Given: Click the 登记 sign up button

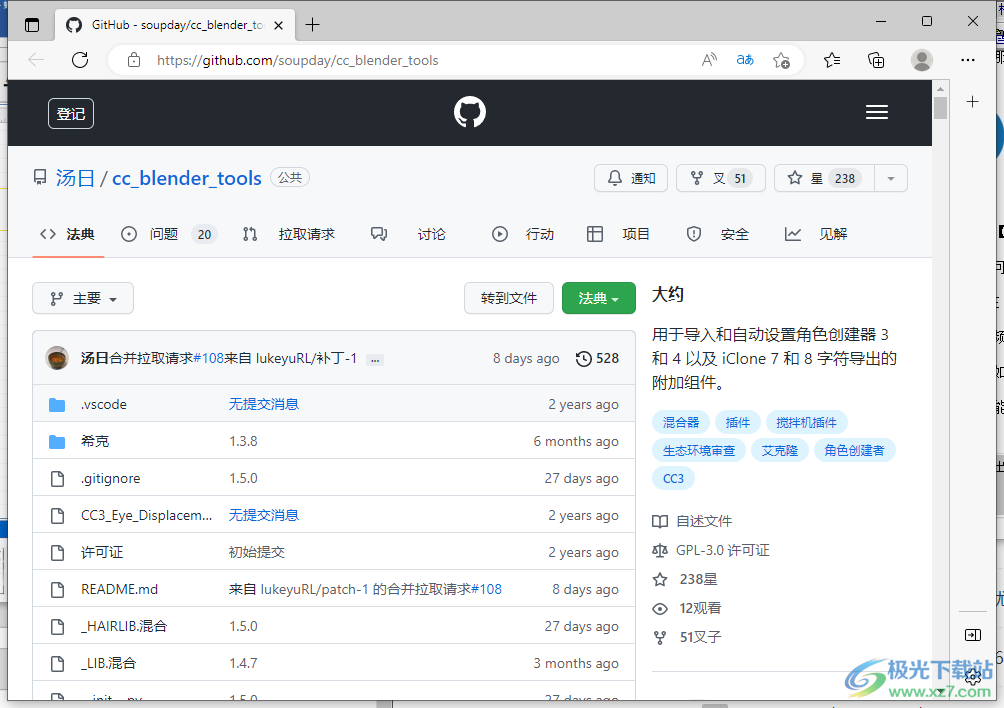Looking at the screenshot, I should pos(71,114).
